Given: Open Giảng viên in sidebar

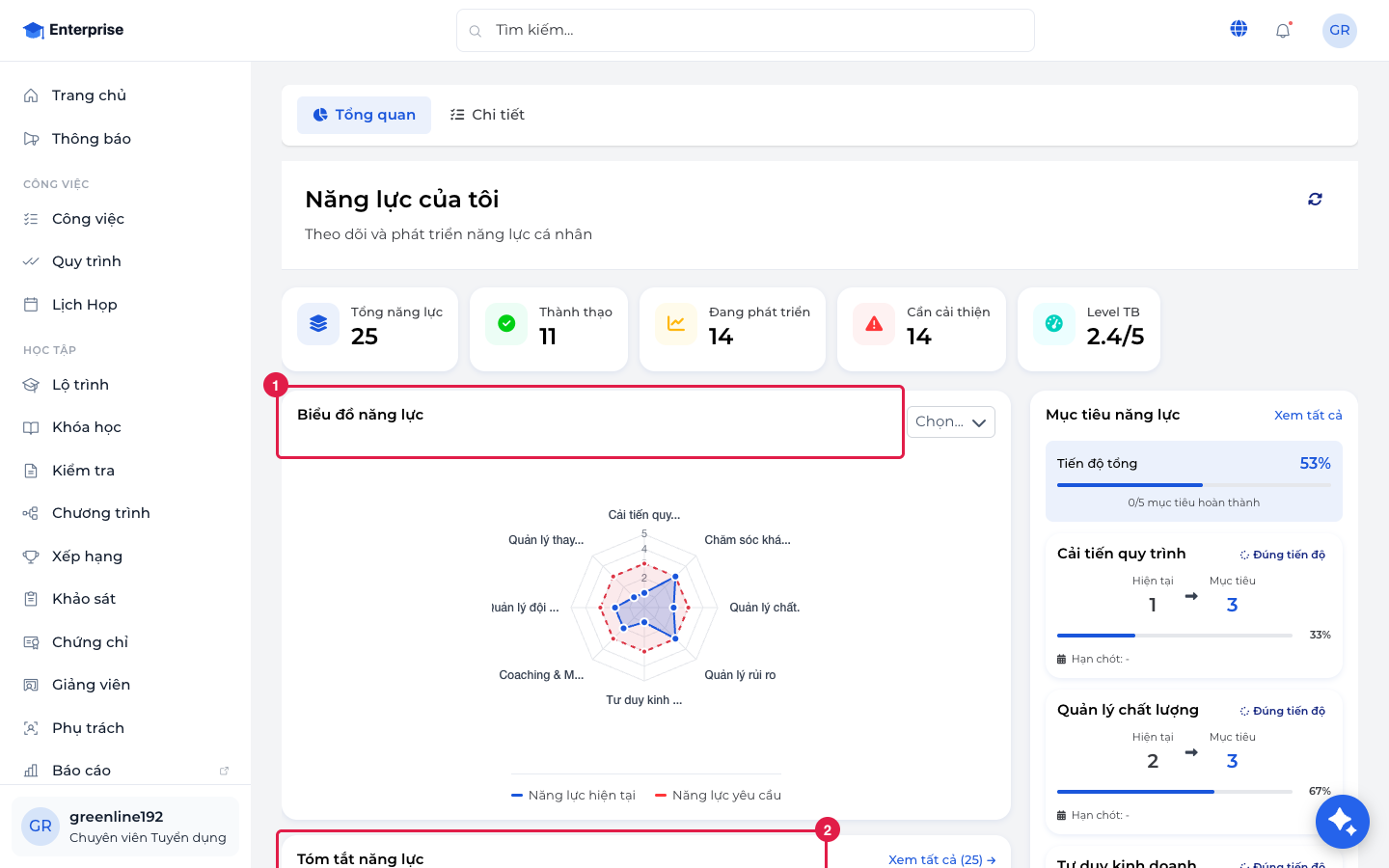Looking at the screenshot, I should [x=125, y=685].
